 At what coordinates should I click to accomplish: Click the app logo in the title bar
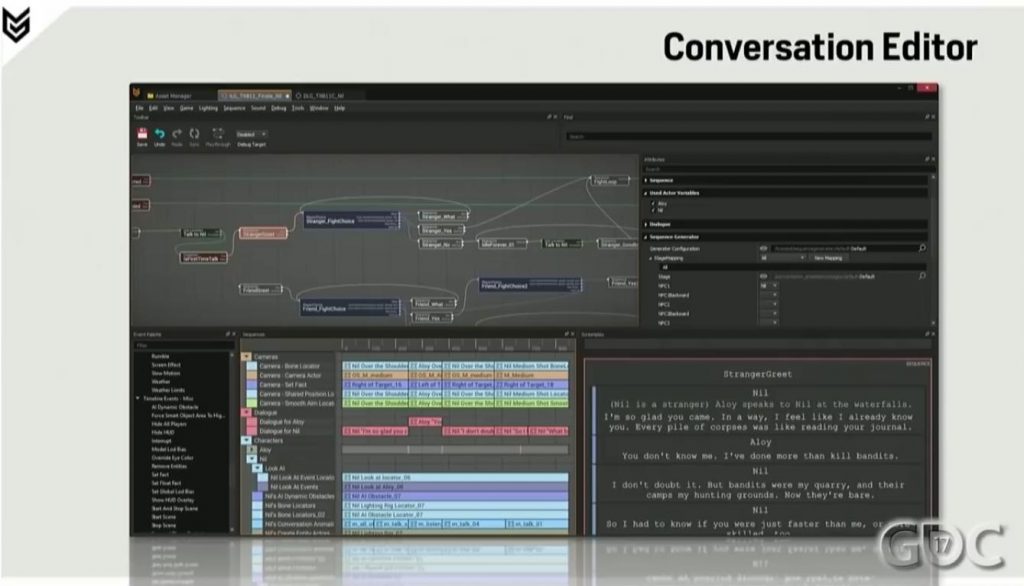pos(136,93)
